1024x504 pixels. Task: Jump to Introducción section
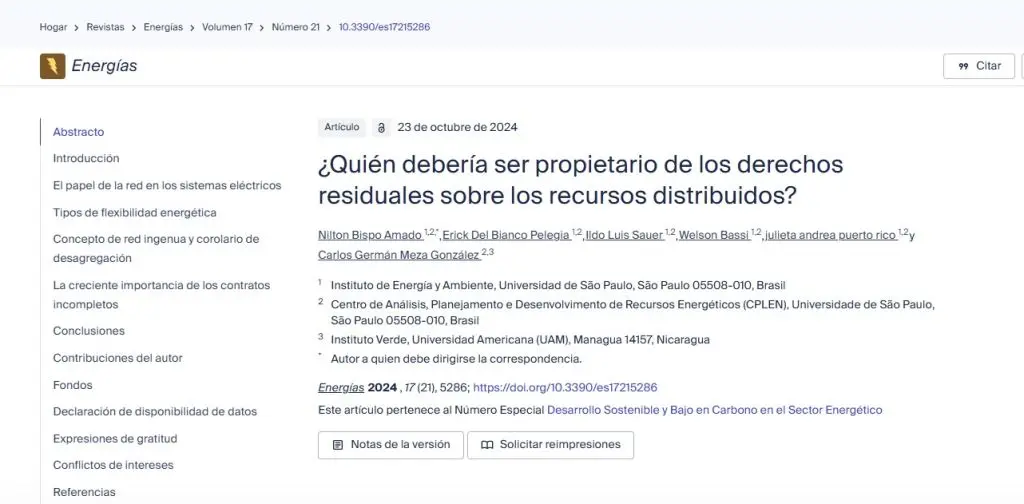click(x=86, y=158)
